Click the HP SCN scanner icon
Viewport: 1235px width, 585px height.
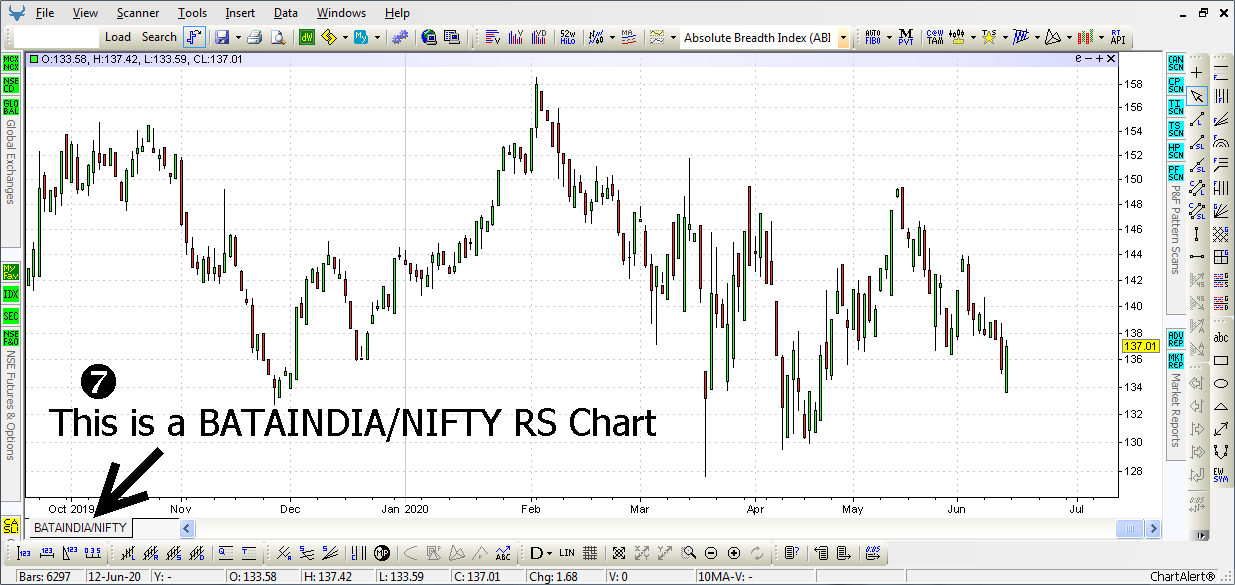click(1176, 151)
